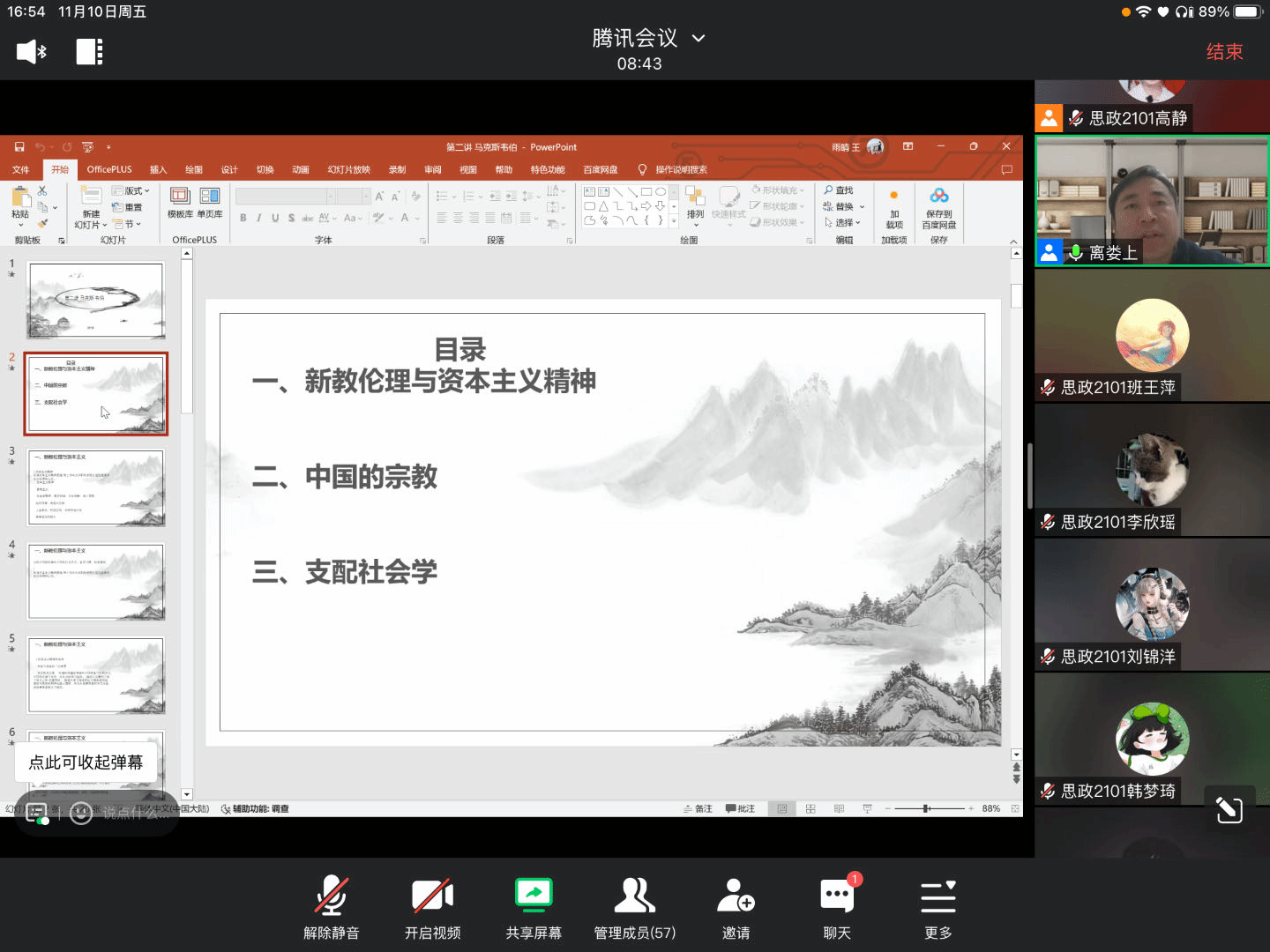Open the 单页库 single-page library
The image size is (1270, 952).
[x=210, y=203]
